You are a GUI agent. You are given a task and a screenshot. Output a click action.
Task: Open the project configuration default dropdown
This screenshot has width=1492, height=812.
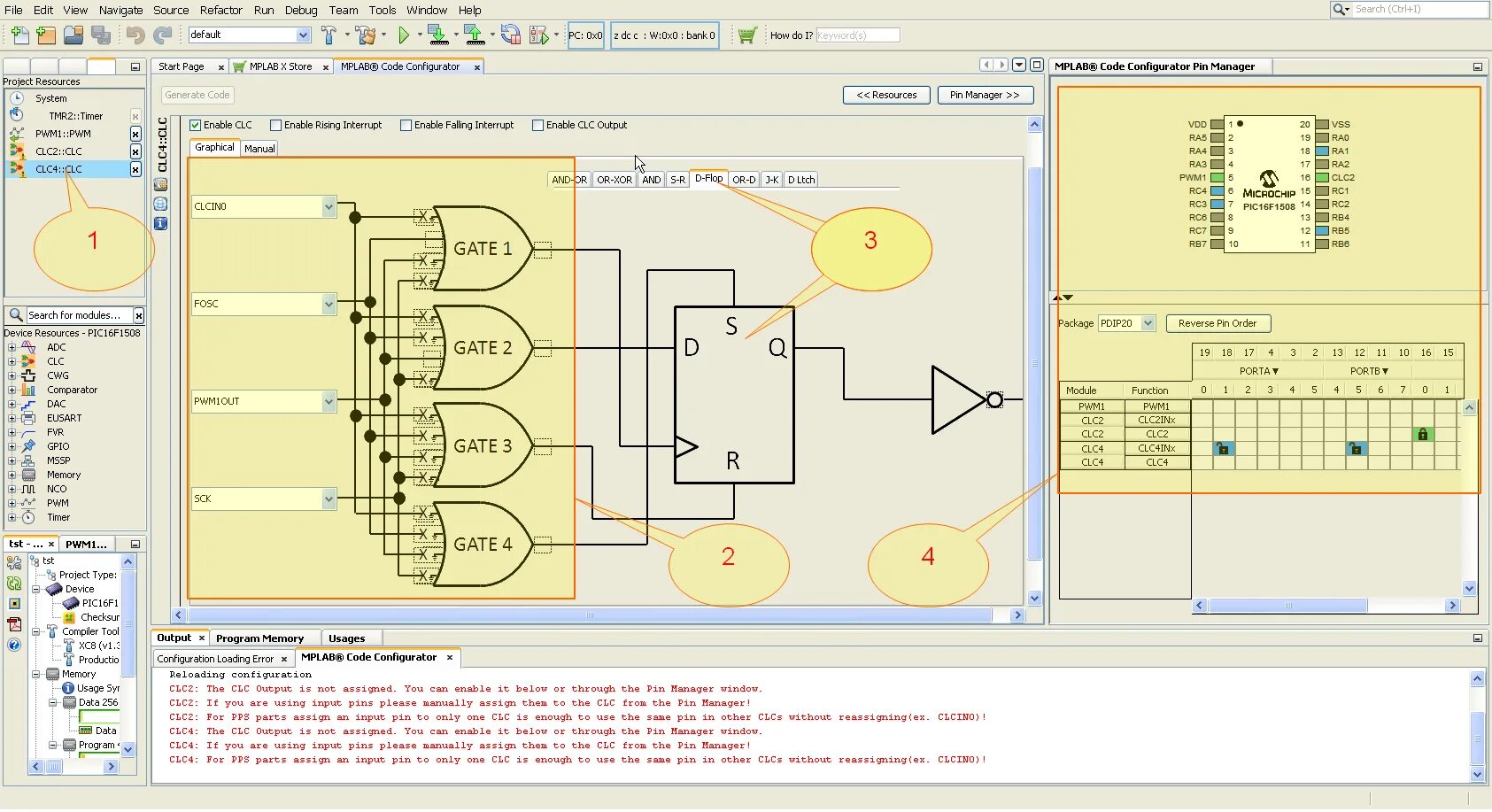303,35
